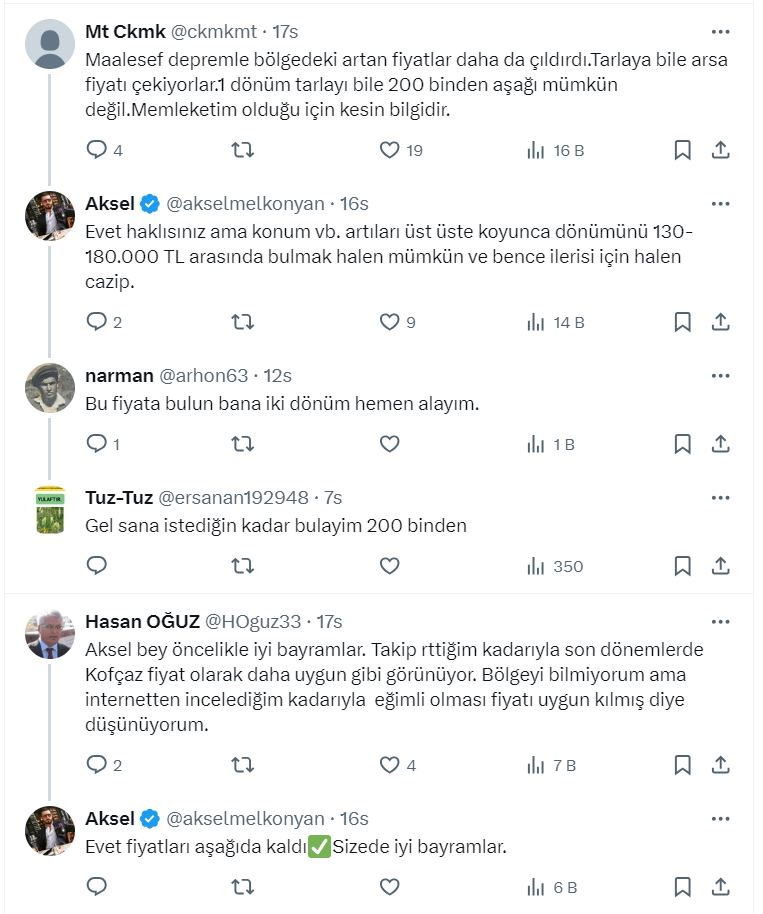The image size is (763, 914).
Task: Share Tuz-Tuz's tweet
Action: [720, 566]
